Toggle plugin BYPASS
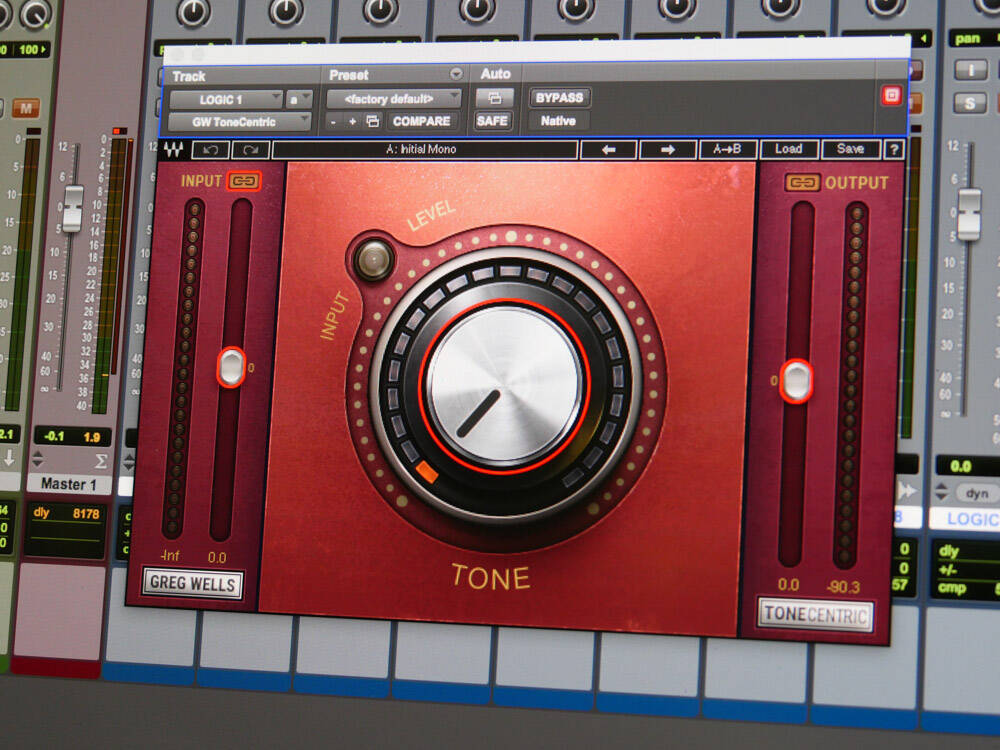Image resolution: width=1000 pixels, height=750 pixels. click(x=559, y=98)
